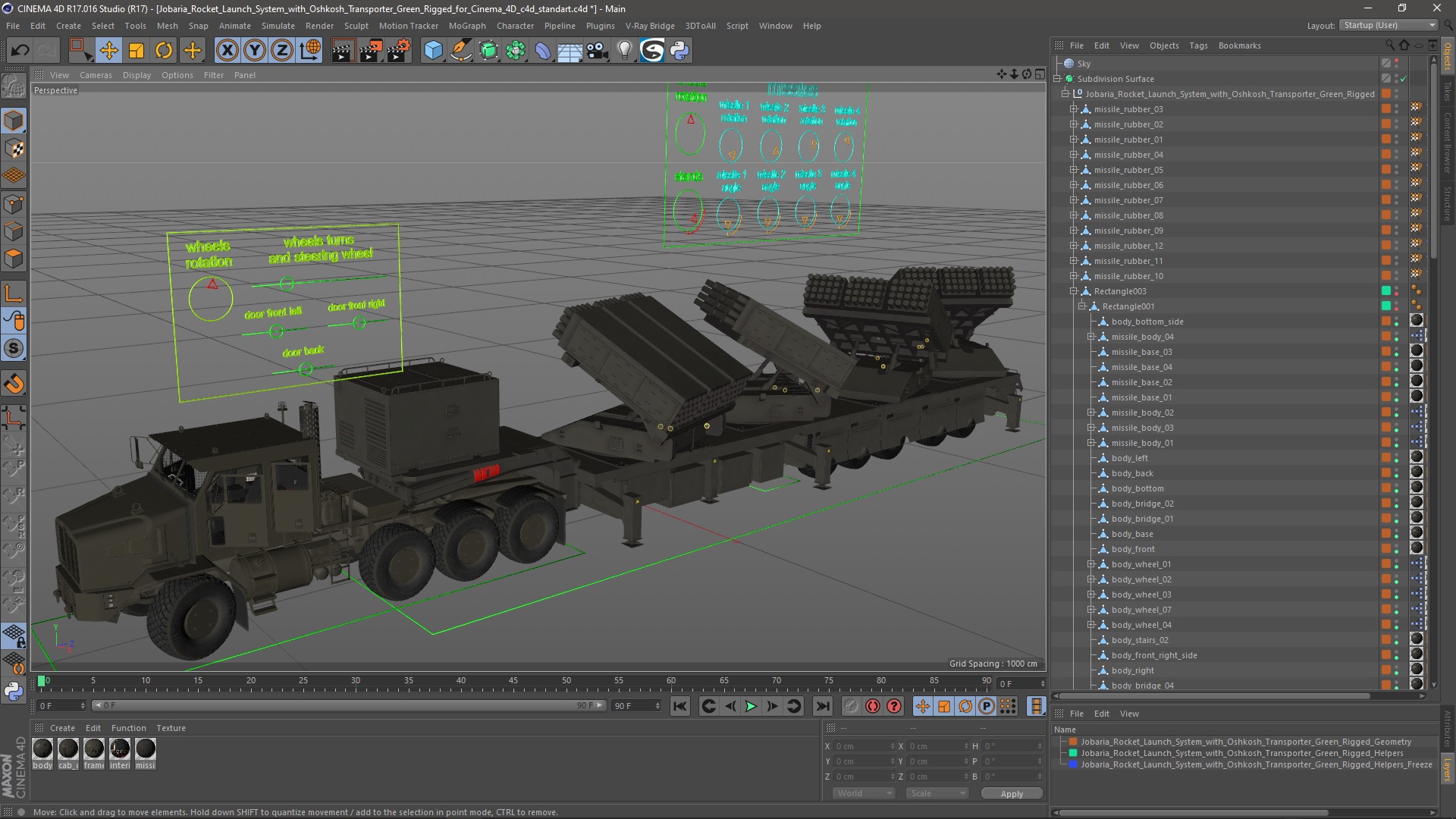Toggle visibility dots of the body_left object
Viewport: 1456px width, 819px height.
1396,458
